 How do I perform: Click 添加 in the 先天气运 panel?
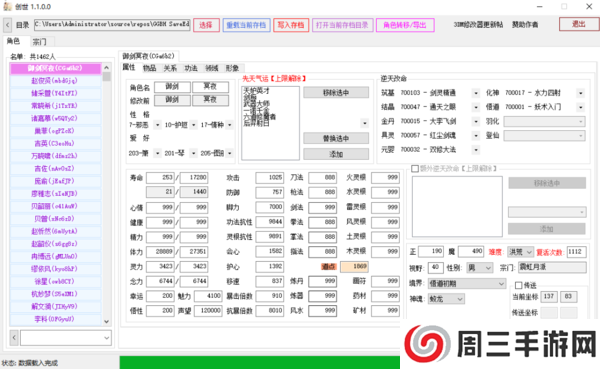pos(336,154)
